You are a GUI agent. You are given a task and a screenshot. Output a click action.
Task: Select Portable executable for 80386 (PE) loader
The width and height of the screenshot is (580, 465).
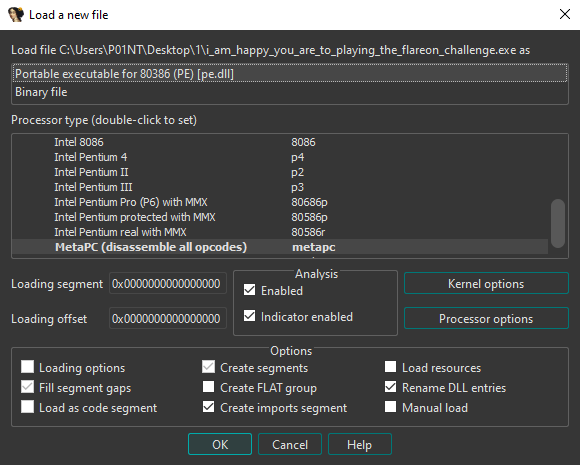click(290, 74)
